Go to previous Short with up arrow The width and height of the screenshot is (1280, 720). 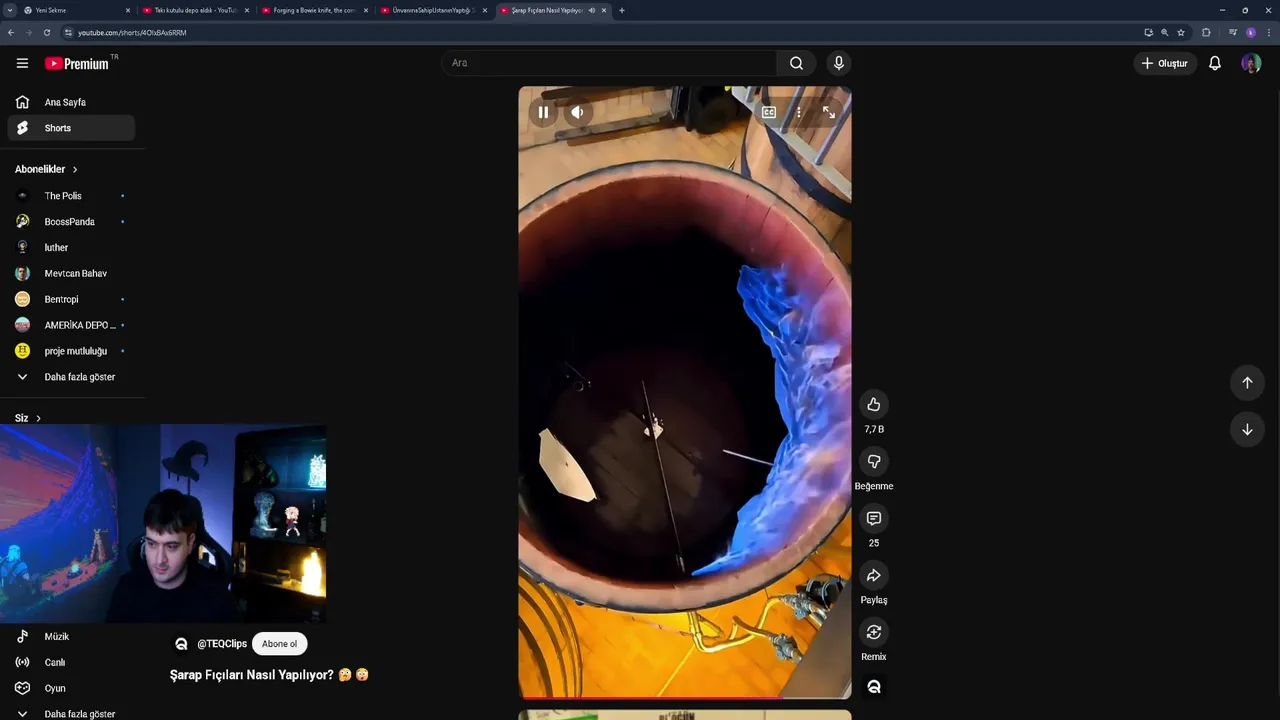pyautogui.click(x=1247, y=382)
